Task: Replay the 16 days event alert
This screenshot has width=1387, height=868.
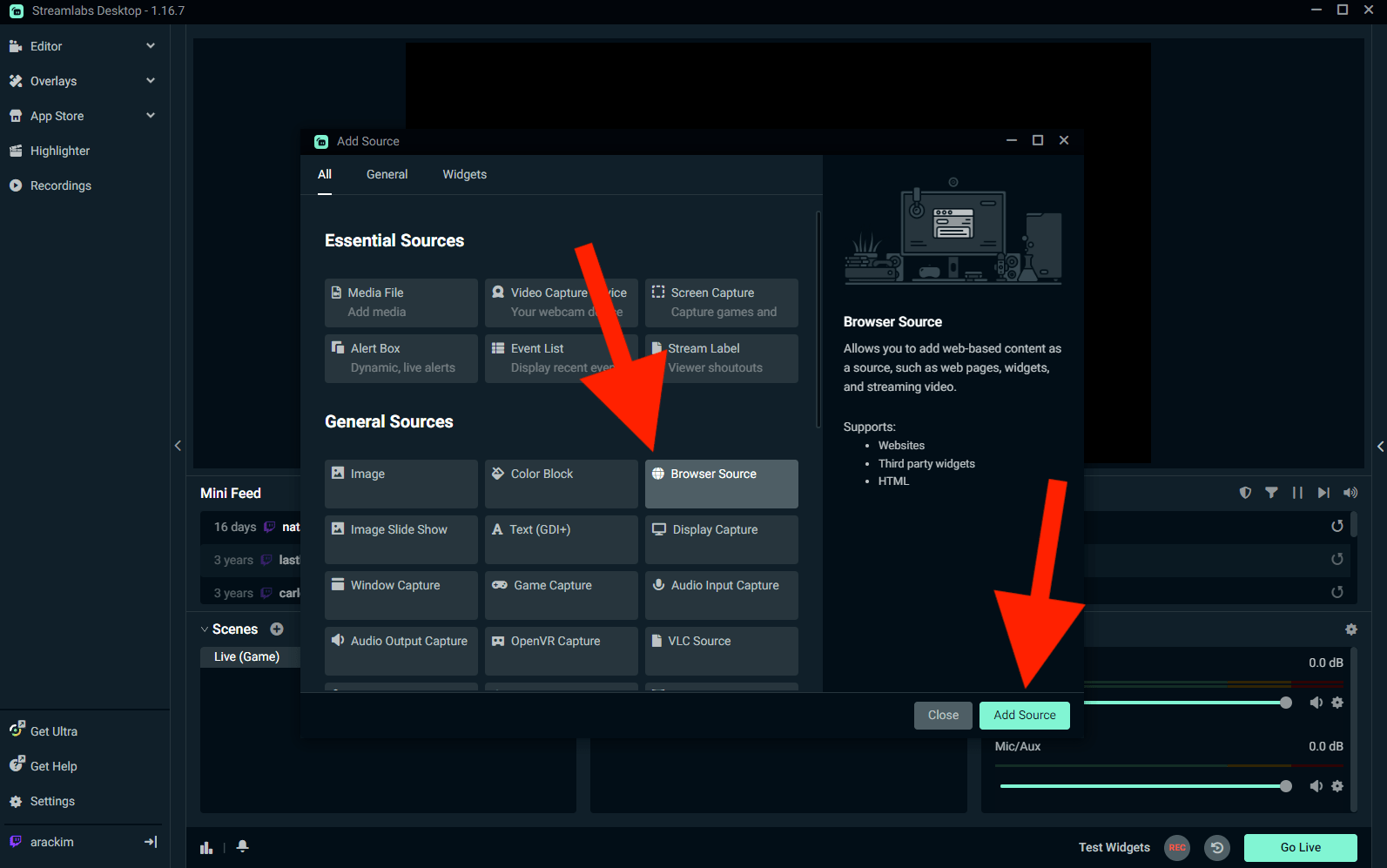Action: (x=1337, y=526)
